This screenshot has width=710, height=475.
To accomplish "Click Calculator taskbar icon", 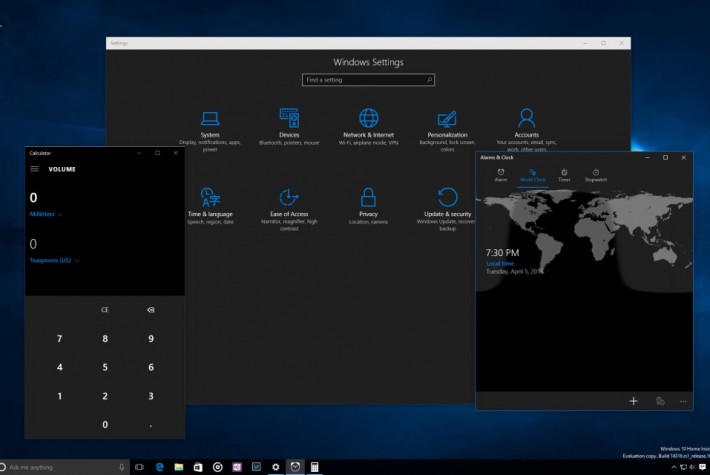I will 314,467.
